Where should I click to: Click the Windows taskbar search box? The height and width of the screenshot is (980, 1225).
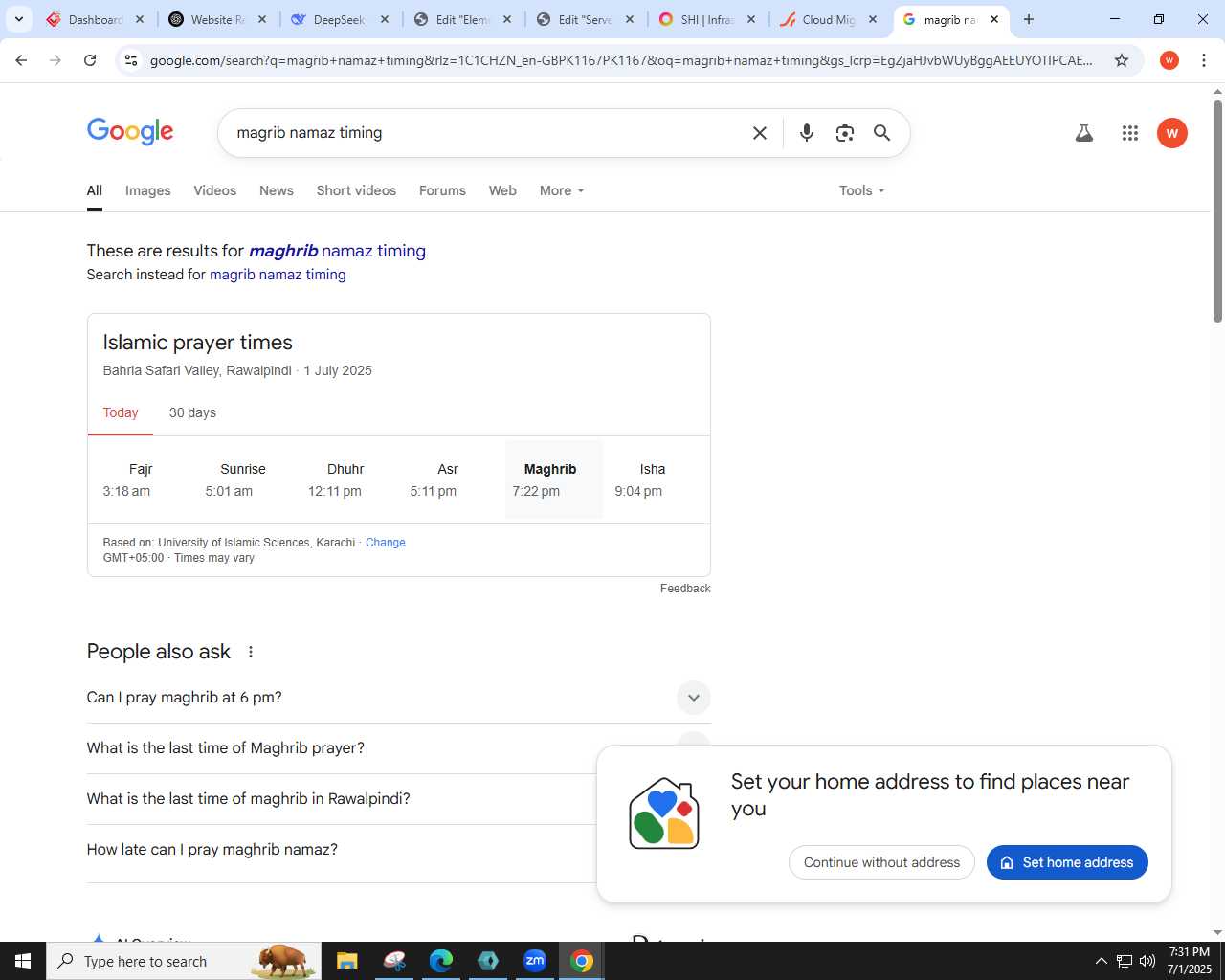182,961
